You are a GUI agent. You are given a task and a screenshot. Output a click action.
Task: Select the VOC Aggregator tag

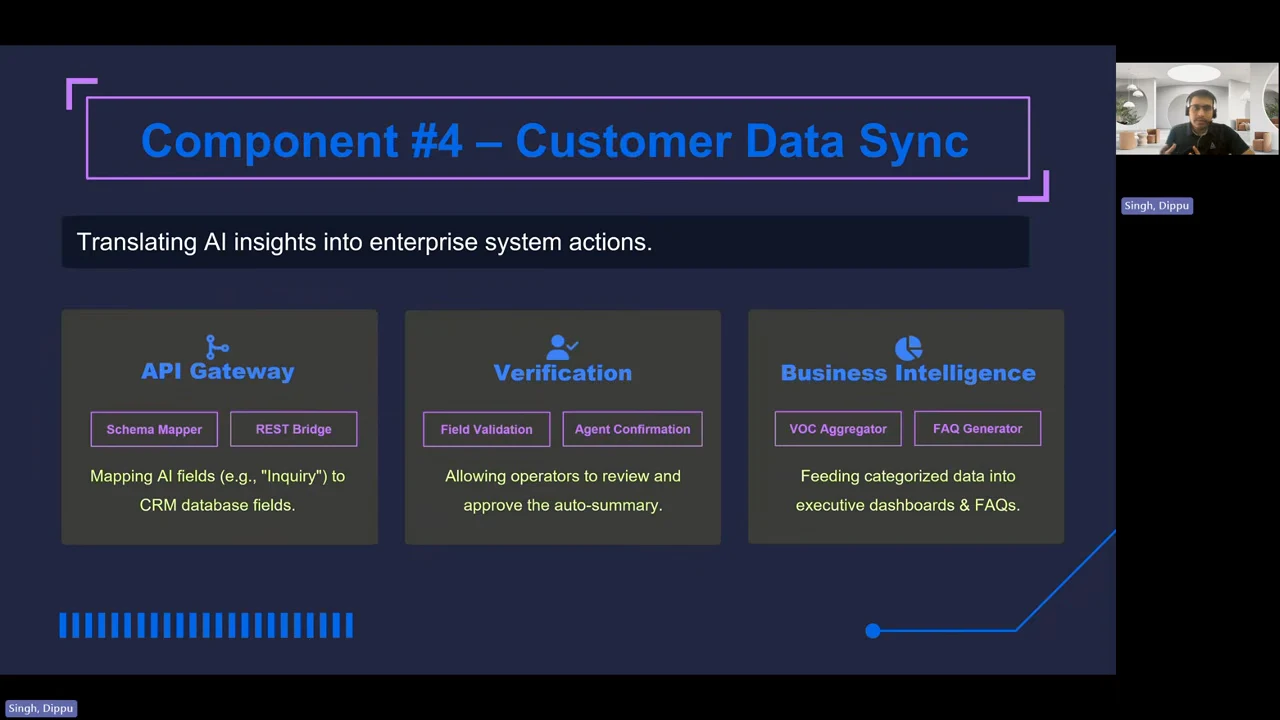(838, 429)
